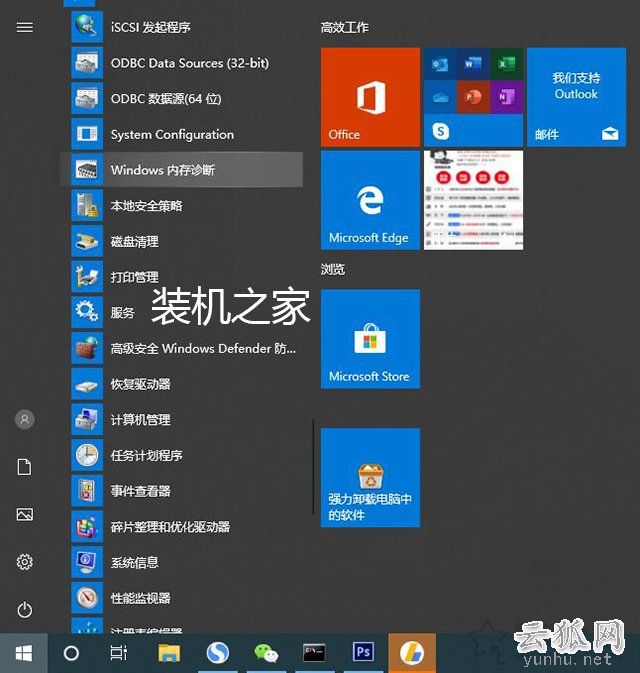
Task: Open Settings gear in start sidebar
Action: (24, 562)
